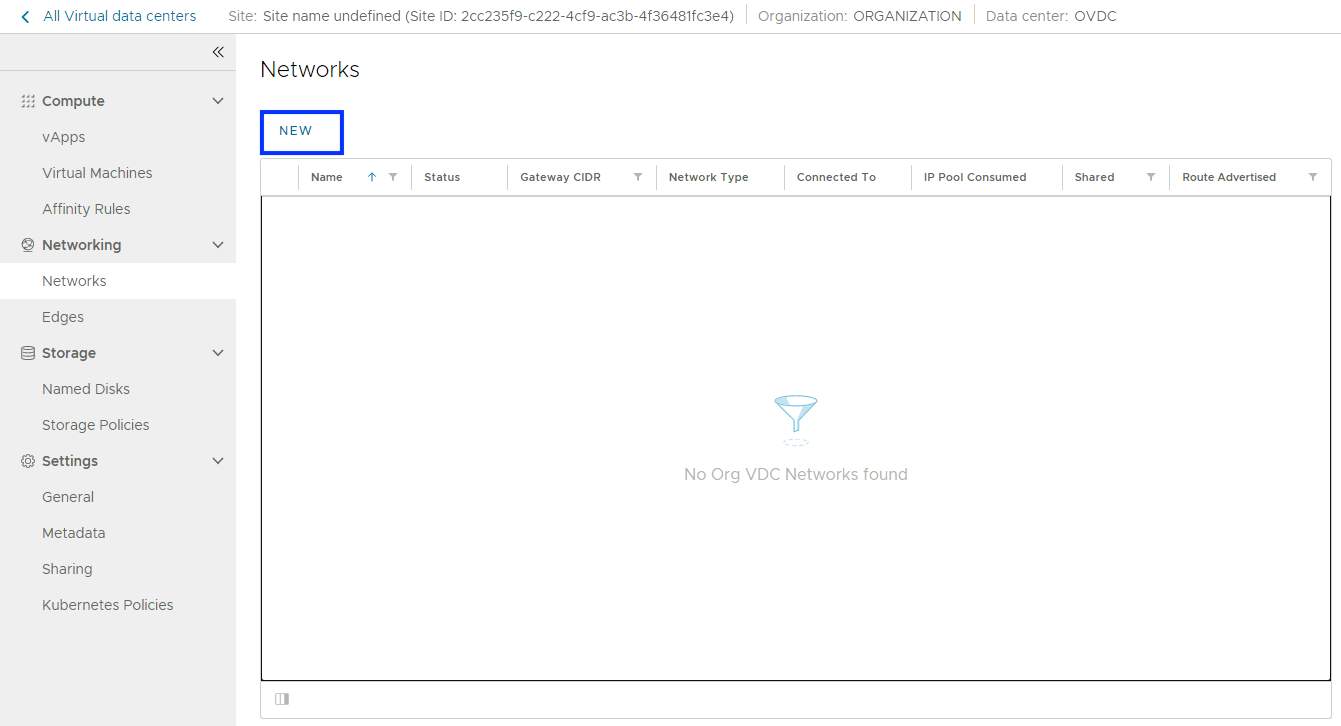Navigate to Affinity Rules
Screen dimensions: 1341x726
click(86, 209)
